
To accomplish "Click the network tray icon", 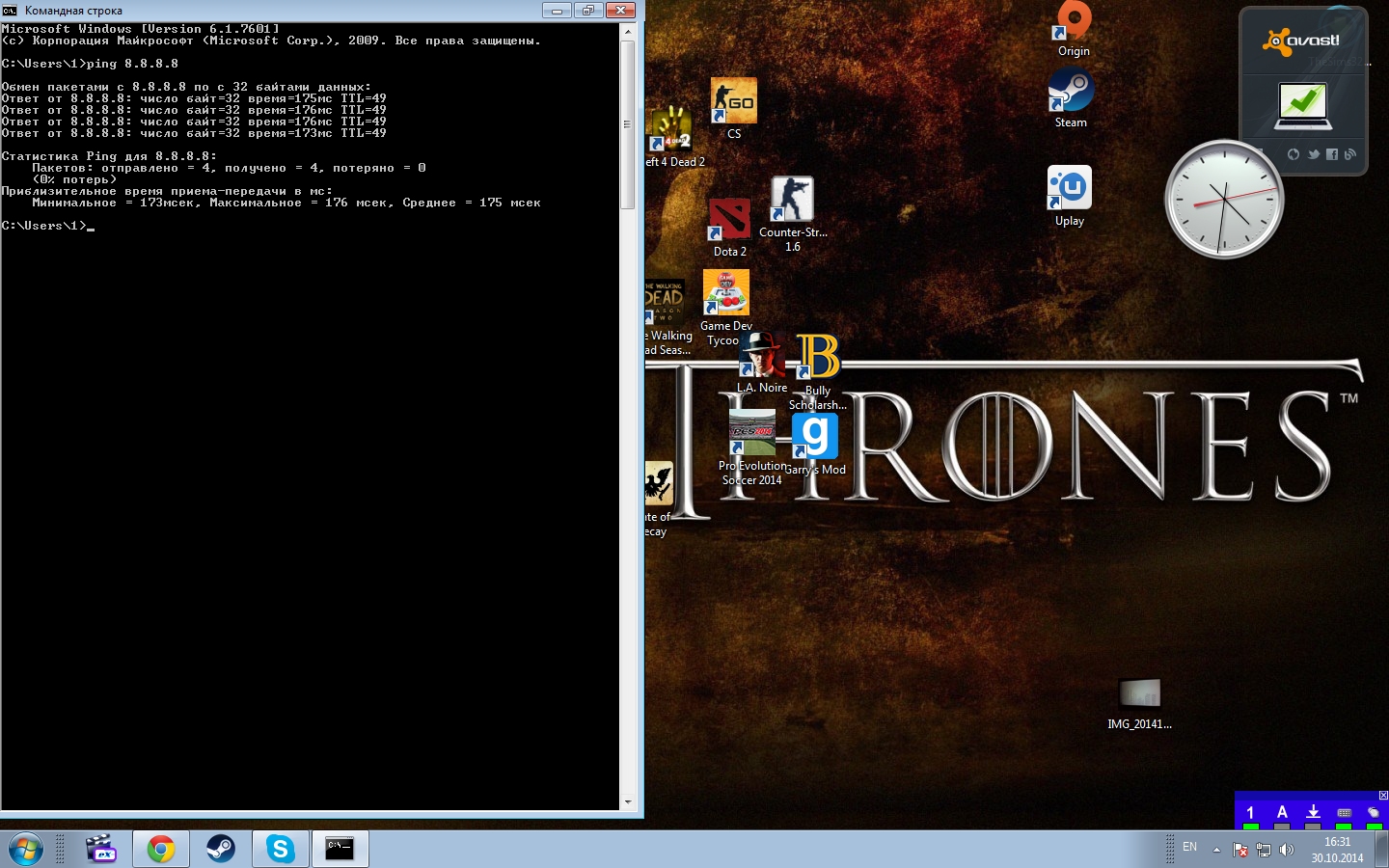I will (1264, 850).
